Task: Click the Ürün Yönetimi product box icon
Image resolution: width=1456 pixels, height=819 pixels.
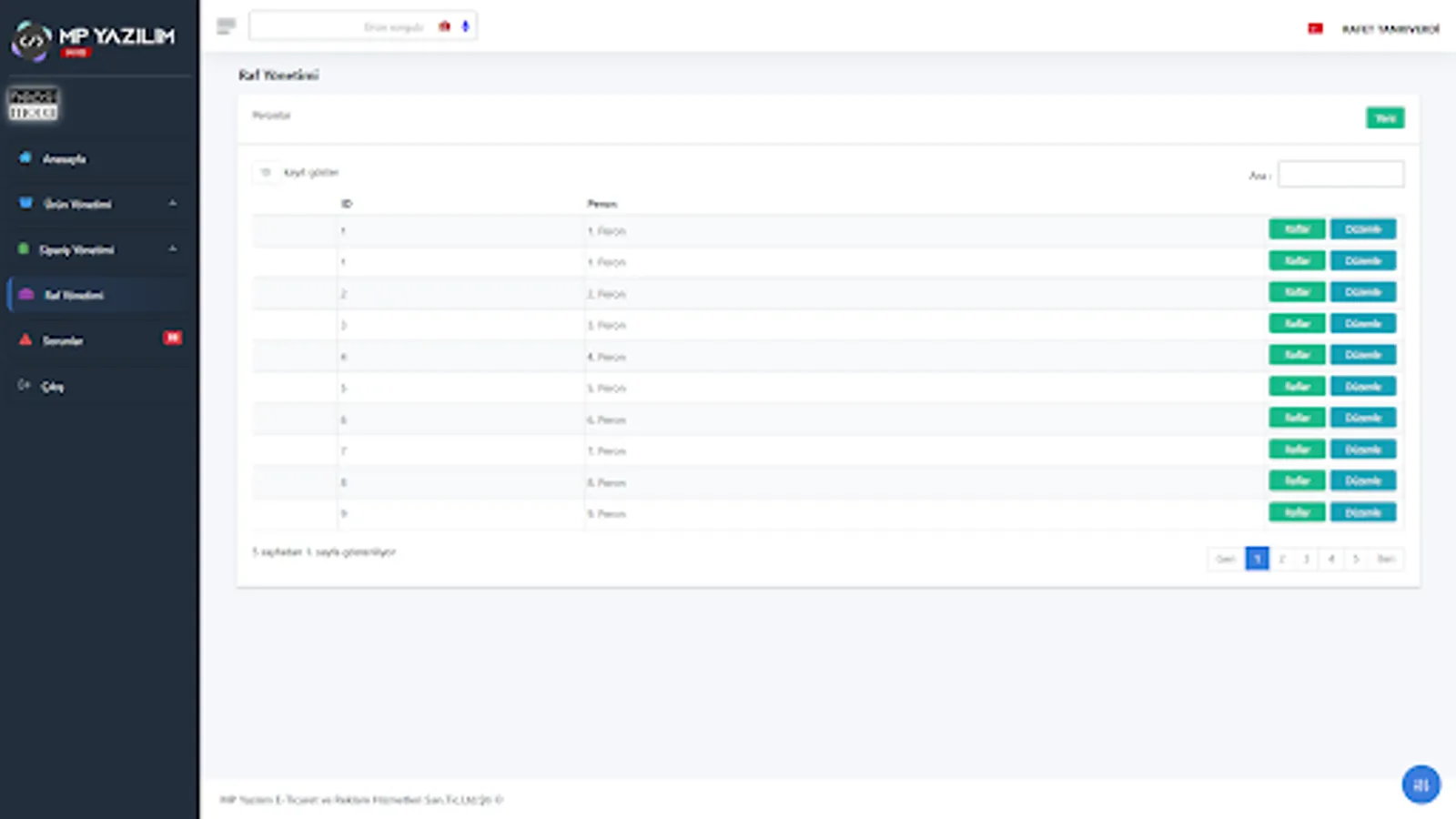Action: (25, 204)
